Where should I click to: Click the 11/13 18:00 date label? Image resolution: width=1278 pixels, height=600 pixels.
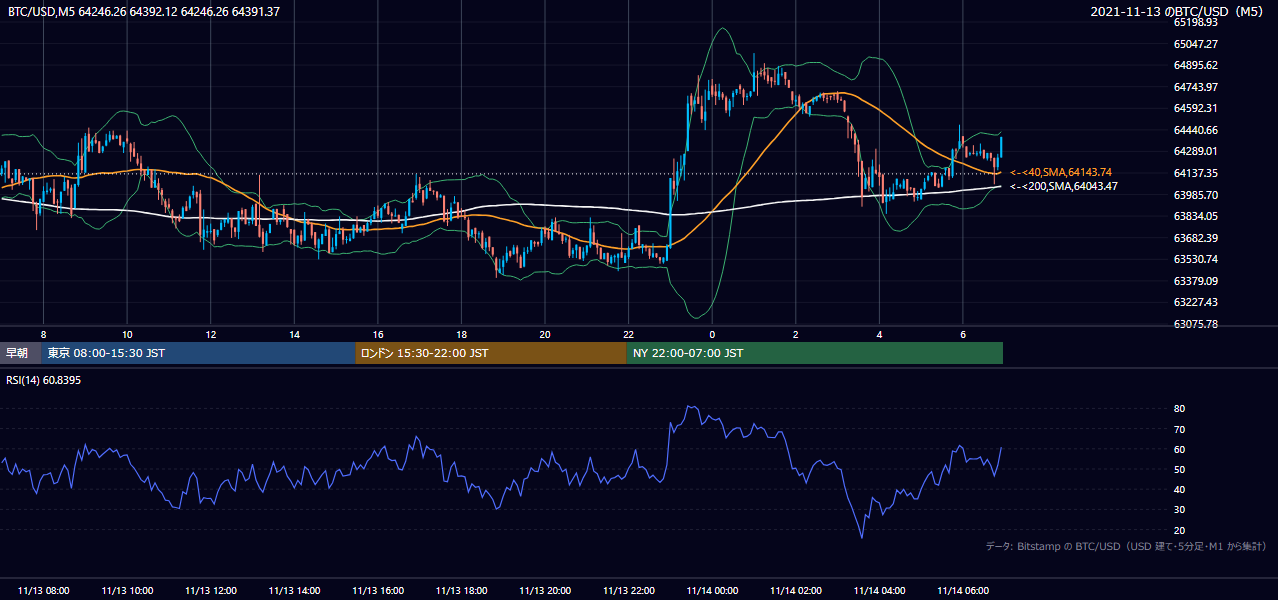click(461, 591)
